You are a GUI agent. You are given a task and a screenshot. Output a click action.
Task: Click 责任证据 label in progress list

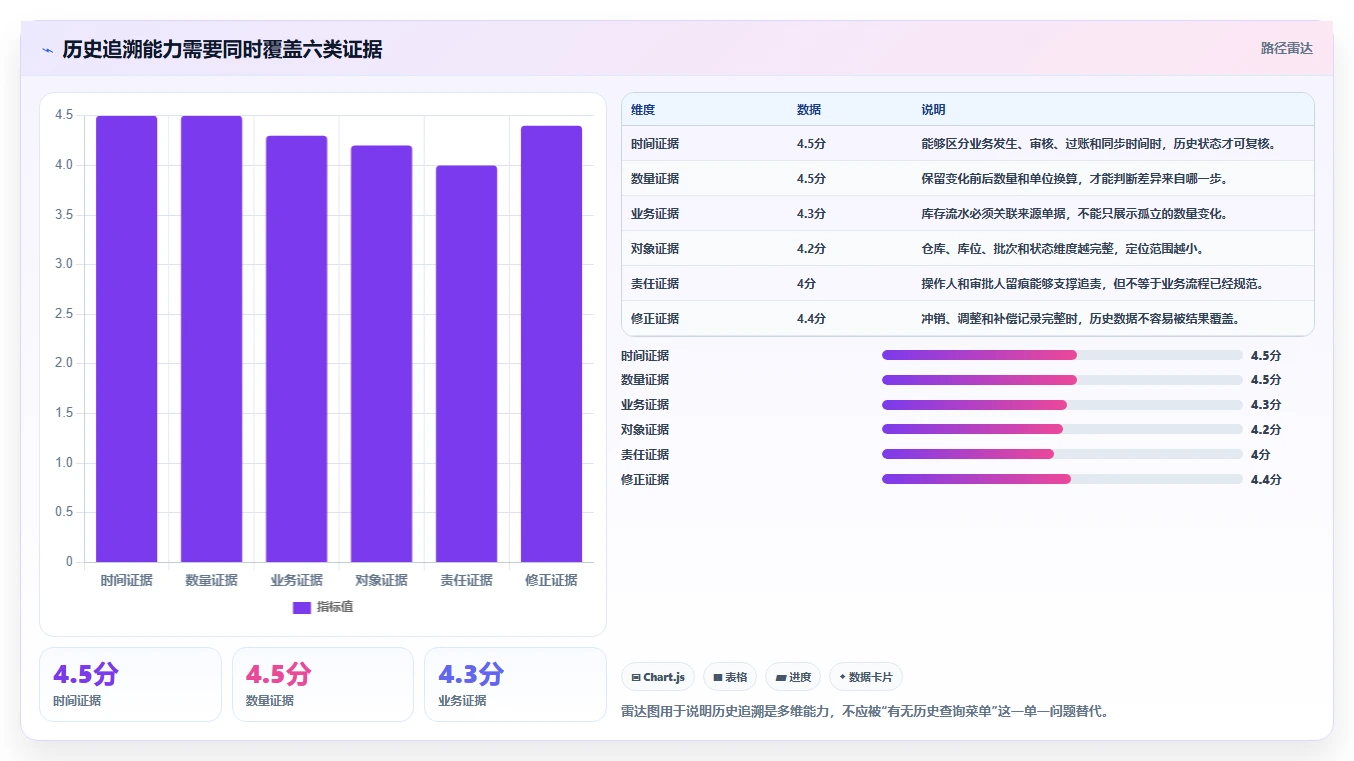click(645, 455)
